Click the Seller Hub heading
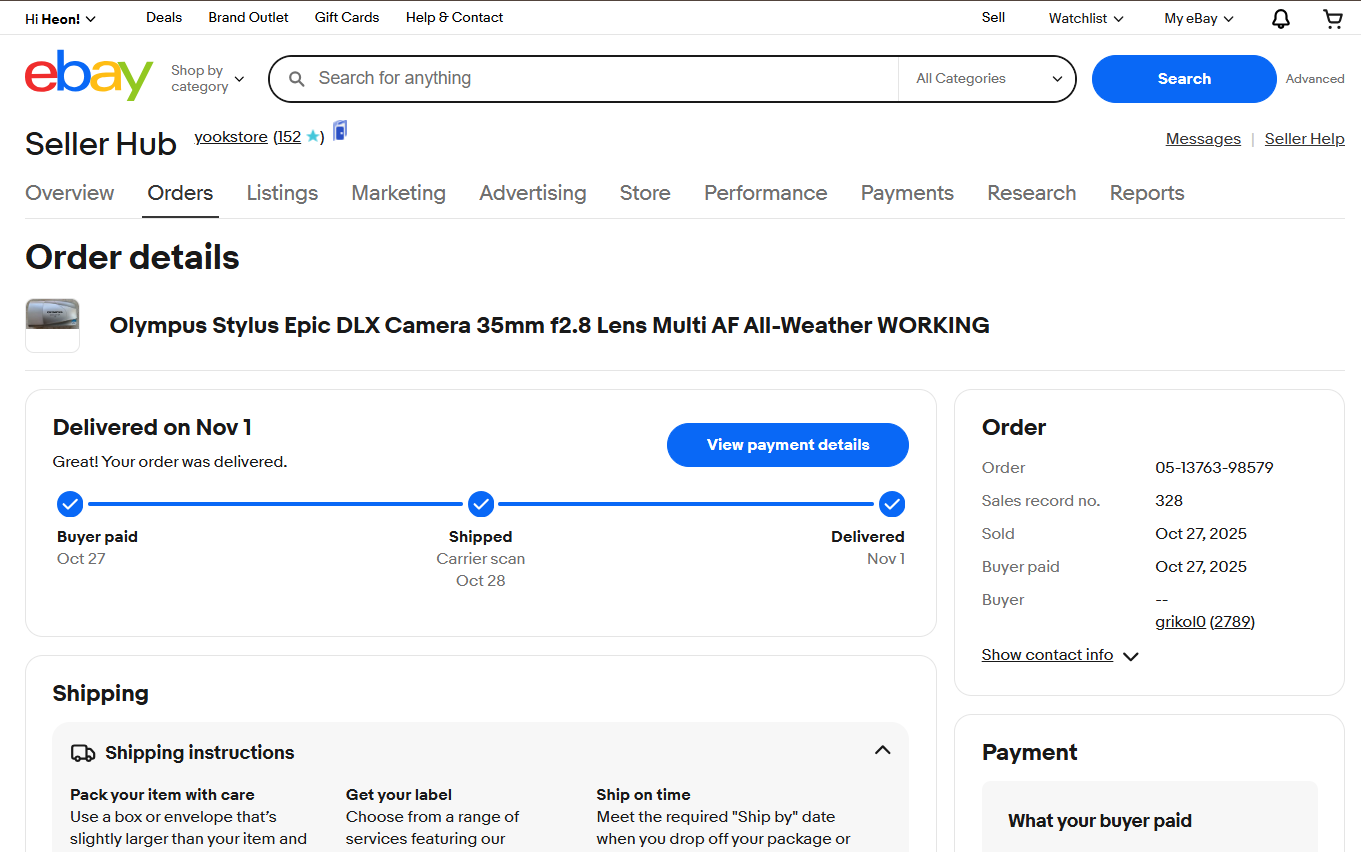 coord(101,144)
